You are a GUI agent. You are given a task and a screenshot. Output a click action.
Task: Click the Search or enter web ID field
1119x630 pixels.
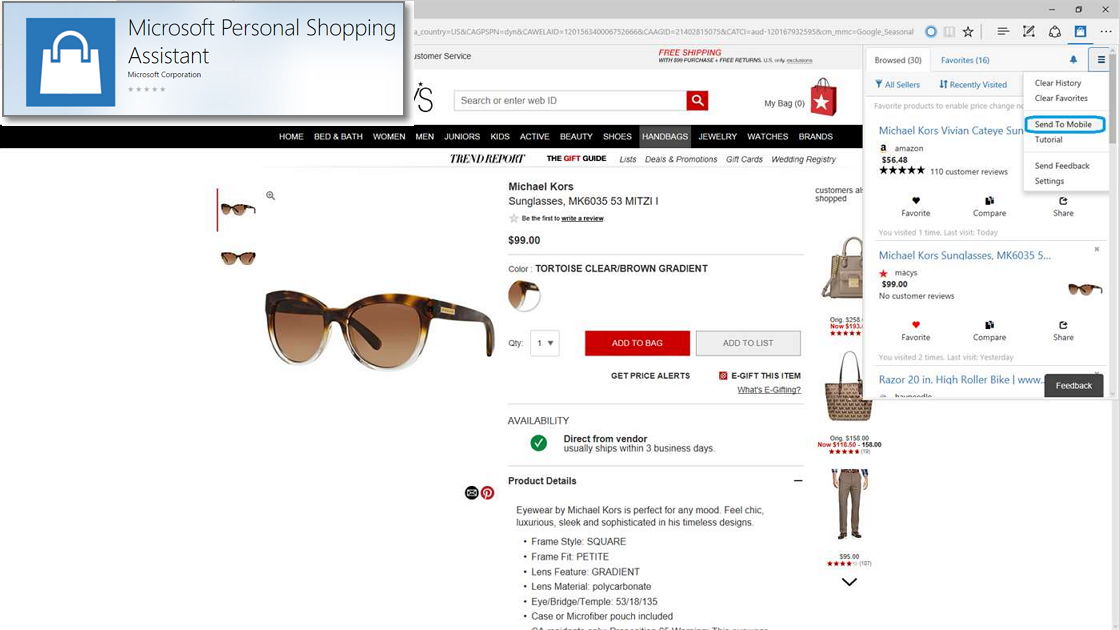click(570, 101)
